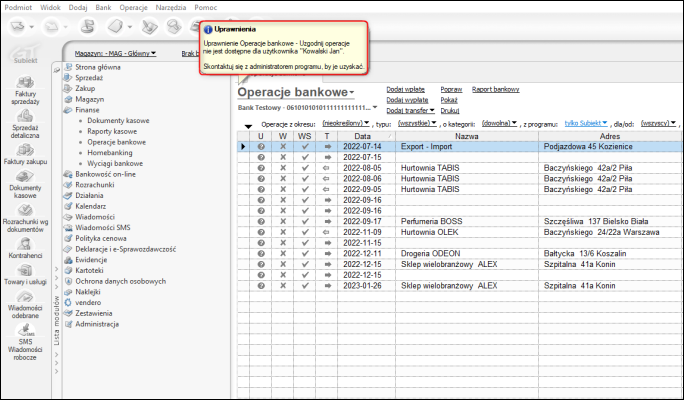Open Dokumenty kasowe sidebar shortcut
Screen dimensions: 684x400
pyautogui.click(x=25, y=184)
